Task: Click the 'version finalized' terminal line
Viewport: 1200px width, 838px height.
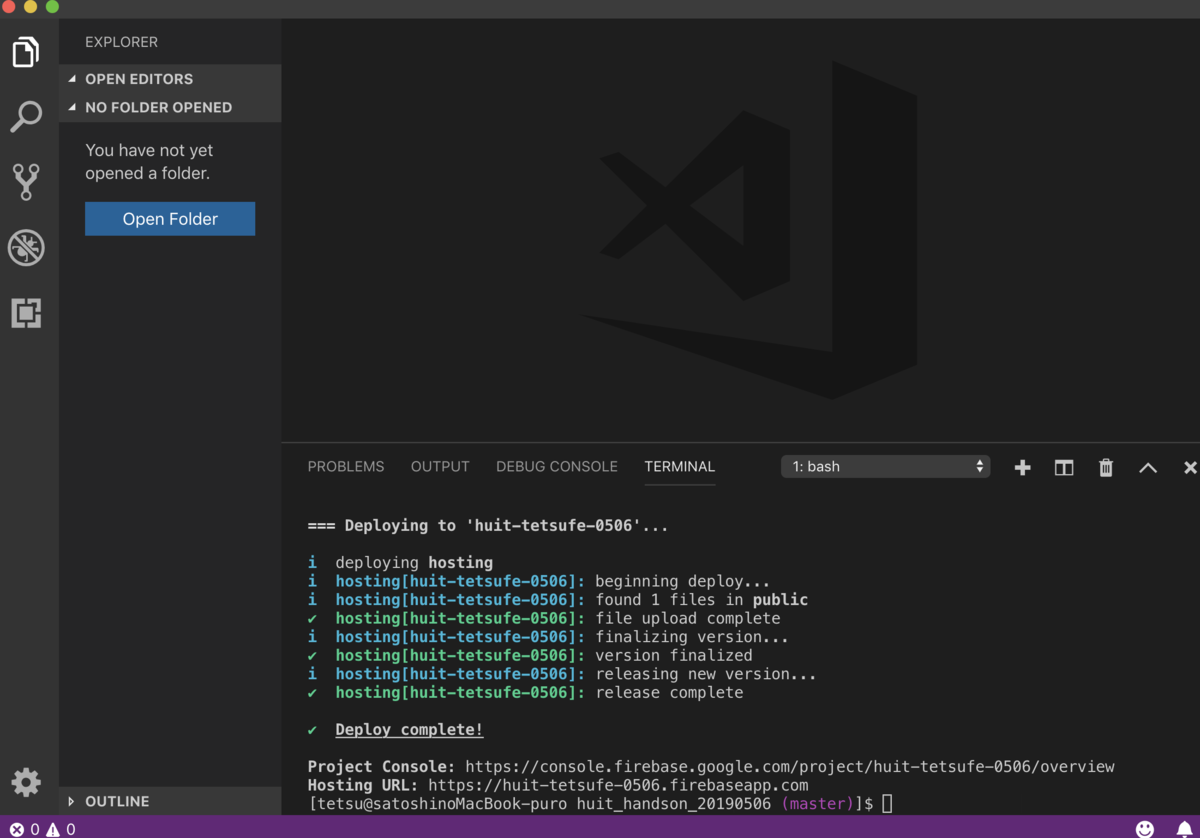Action: pos(530,656)
